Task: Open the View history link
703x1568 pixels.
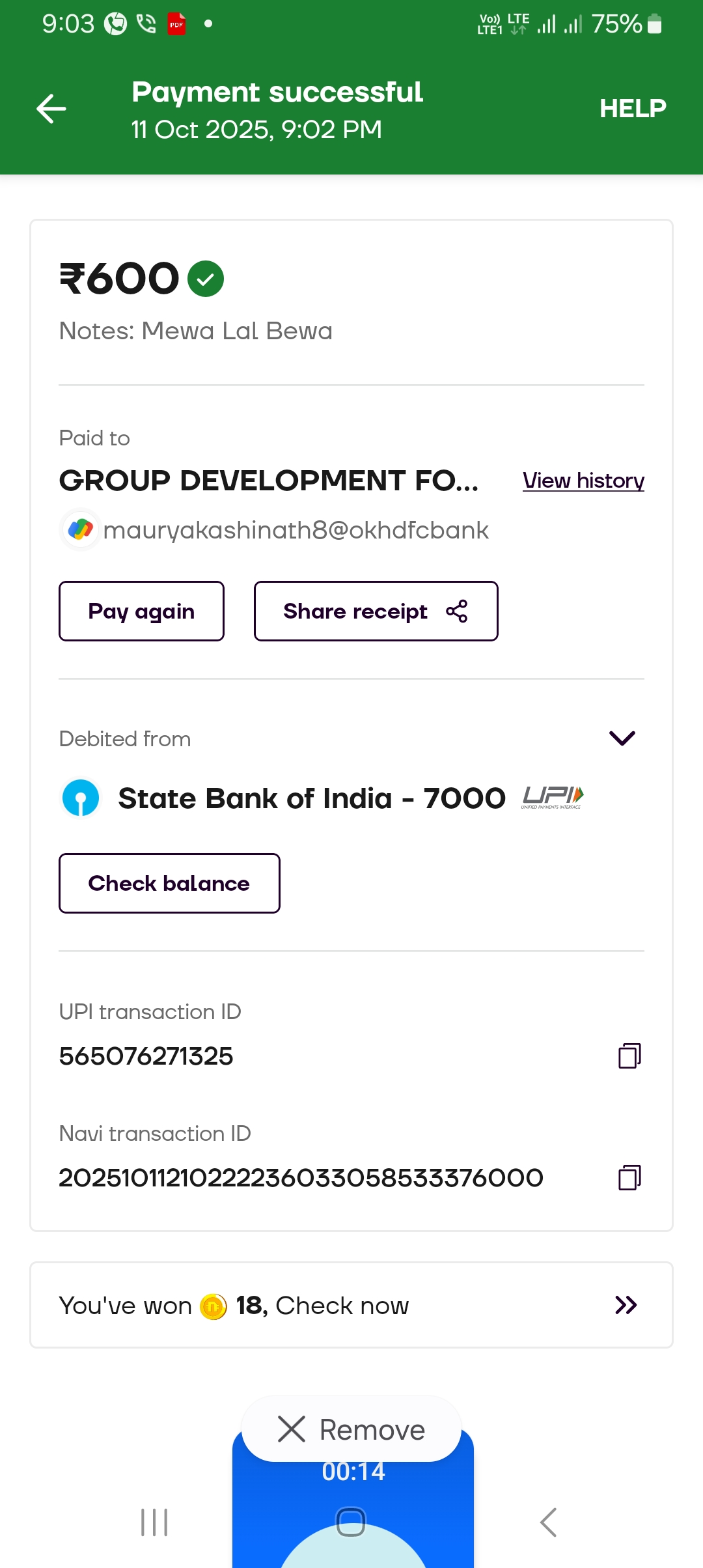Action: [x=583, y=481]
